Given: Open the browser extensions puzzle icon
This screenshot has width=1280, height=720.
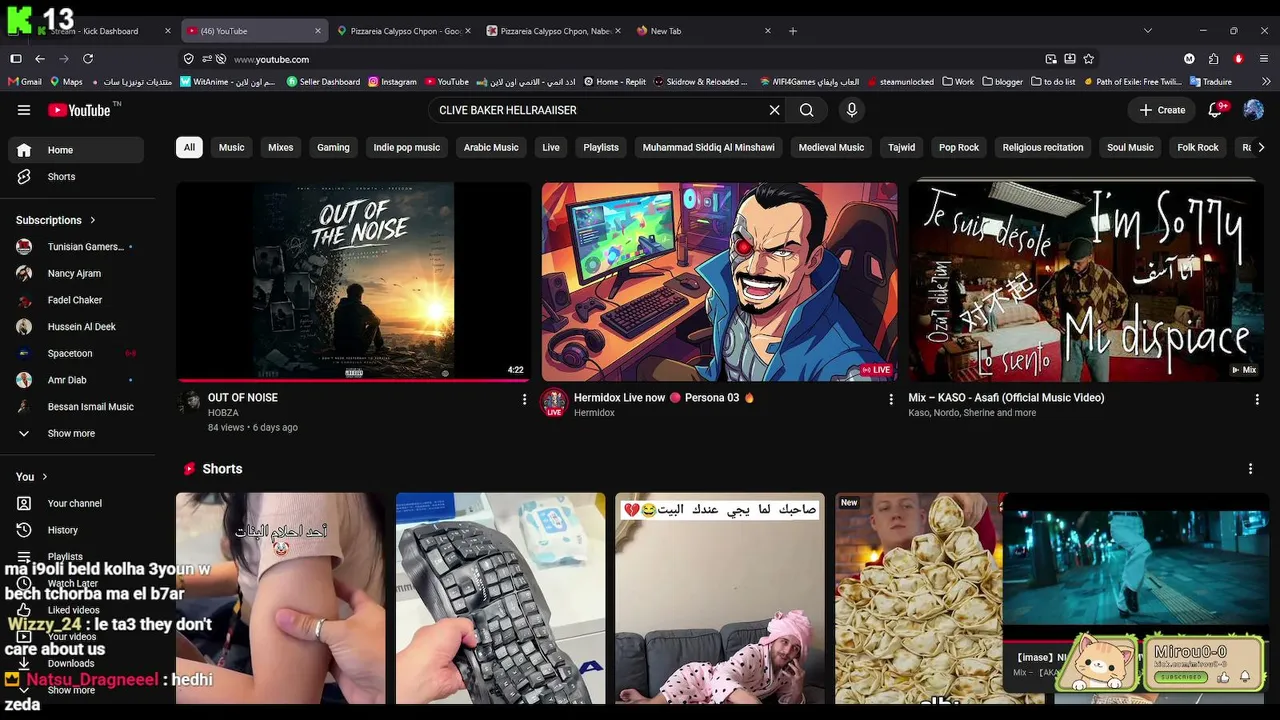Looking at the screenshot, I should pyautogui.click(x=1213, y=59).
